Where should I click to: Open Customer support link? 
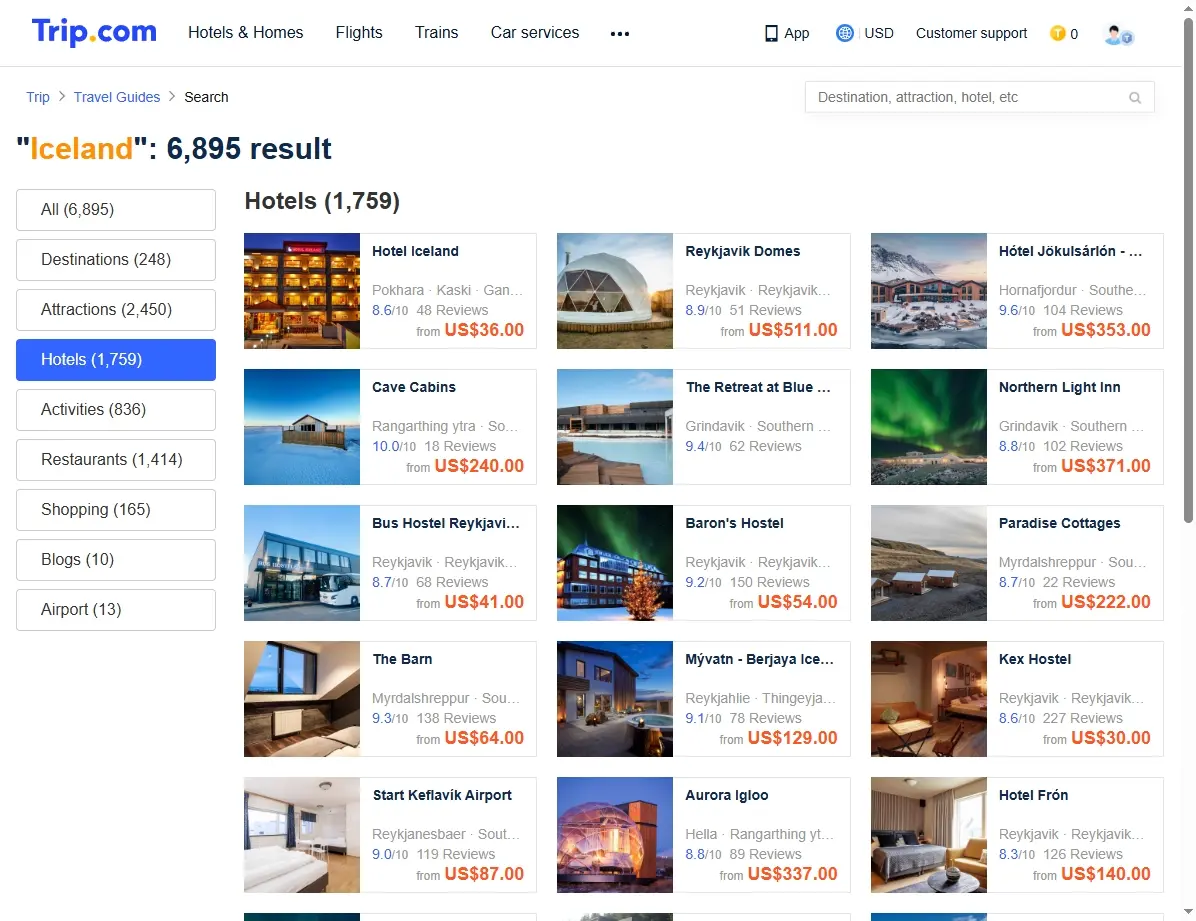971,33
